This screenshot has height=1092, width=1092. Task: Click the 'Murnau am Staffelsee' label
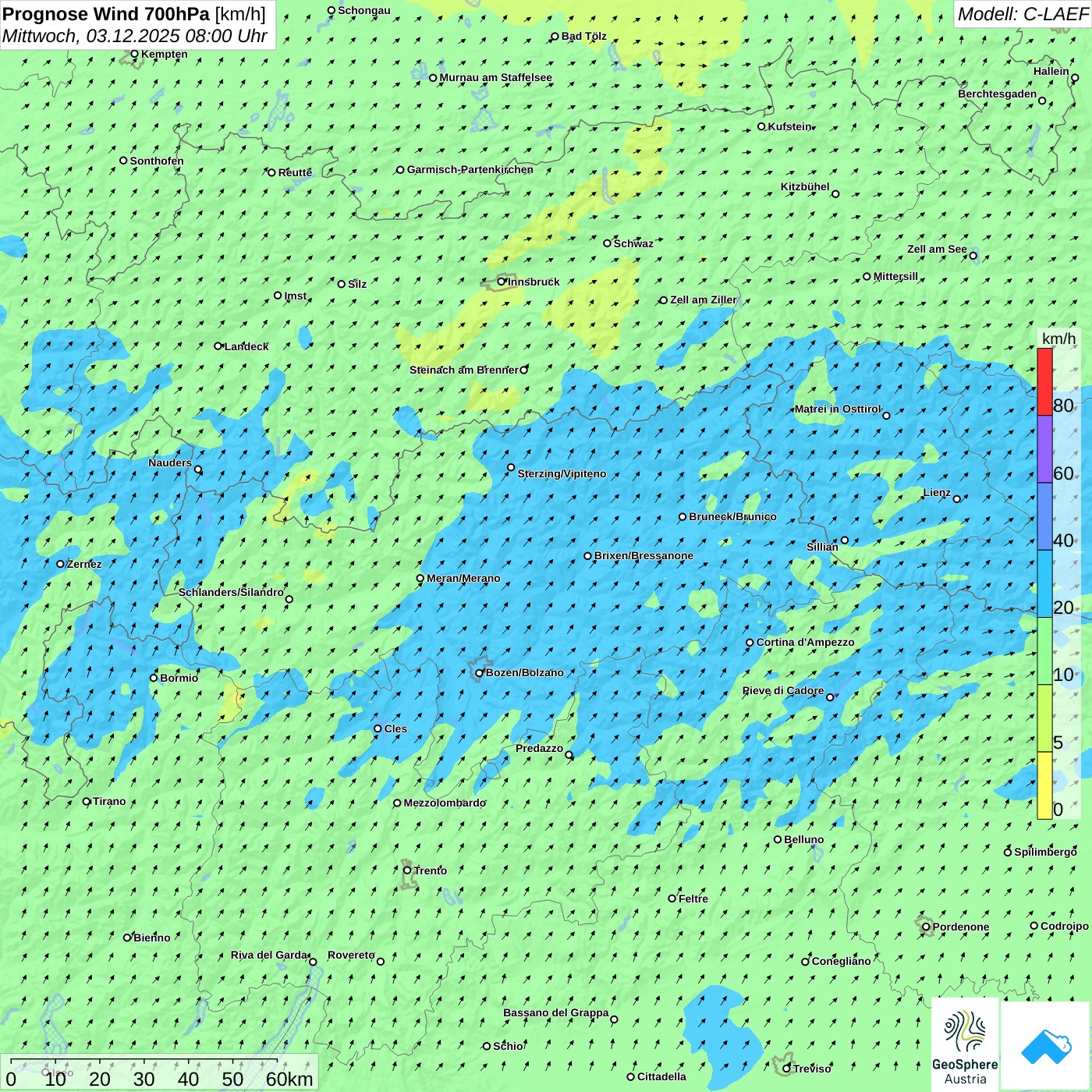click(x=495, y=77)
